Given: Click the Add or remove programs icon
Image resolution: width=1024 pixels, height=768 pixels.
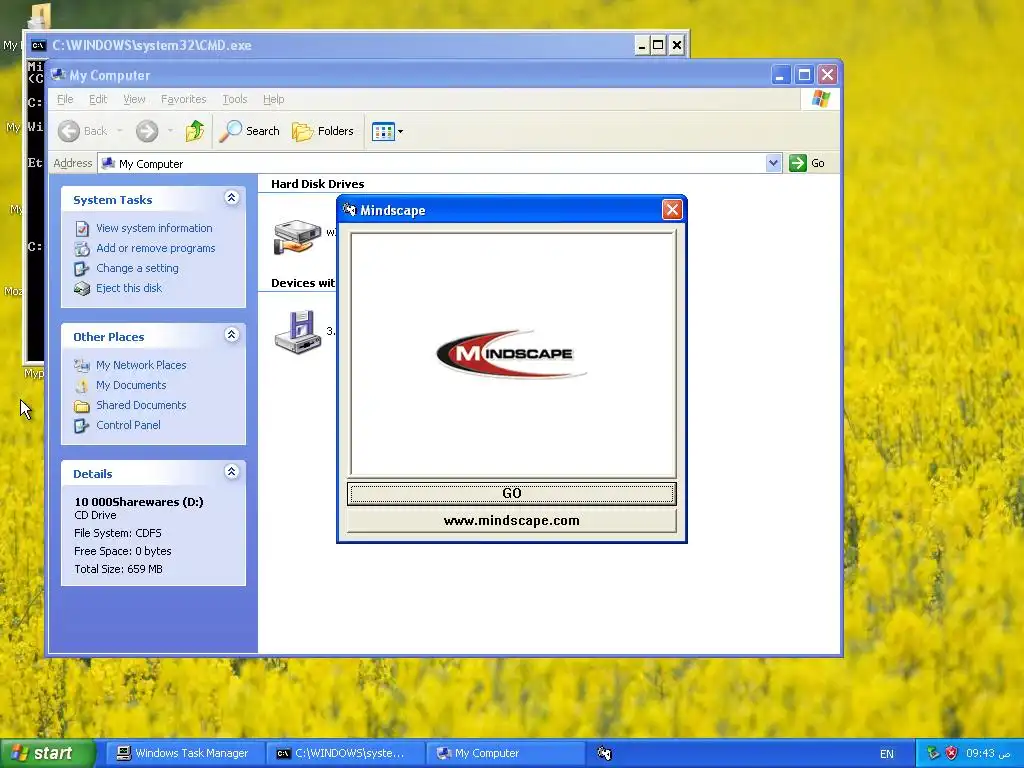Looking at the screenshot, I should click(x=82, y=249).
